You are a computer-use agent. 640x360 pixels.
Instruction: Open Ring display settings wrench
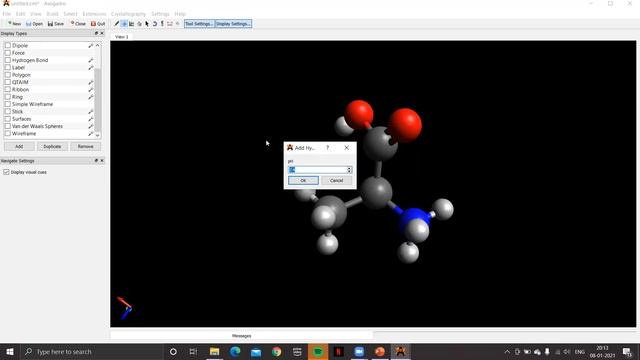91,97
